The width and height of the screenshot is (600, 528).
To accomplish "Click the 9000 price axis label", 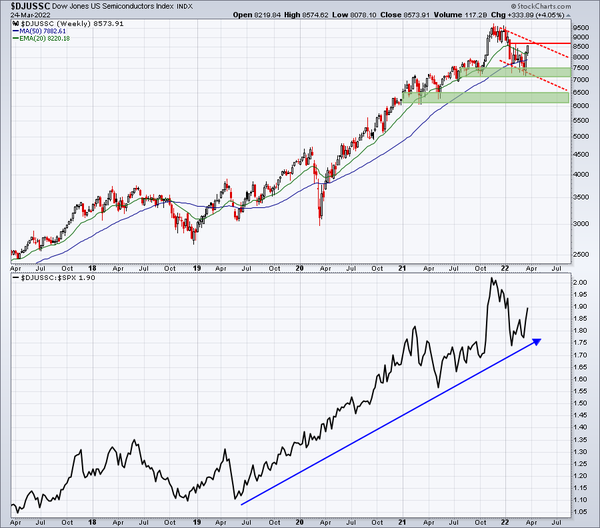I will [580, 37].
